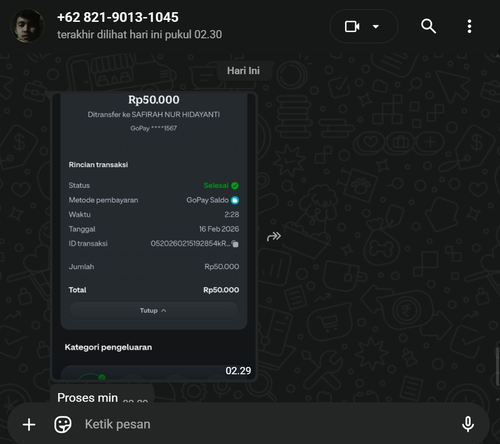This screenshot has width=500, height=444.
Task: Search within this chat
Action: (x=428, y=26)
